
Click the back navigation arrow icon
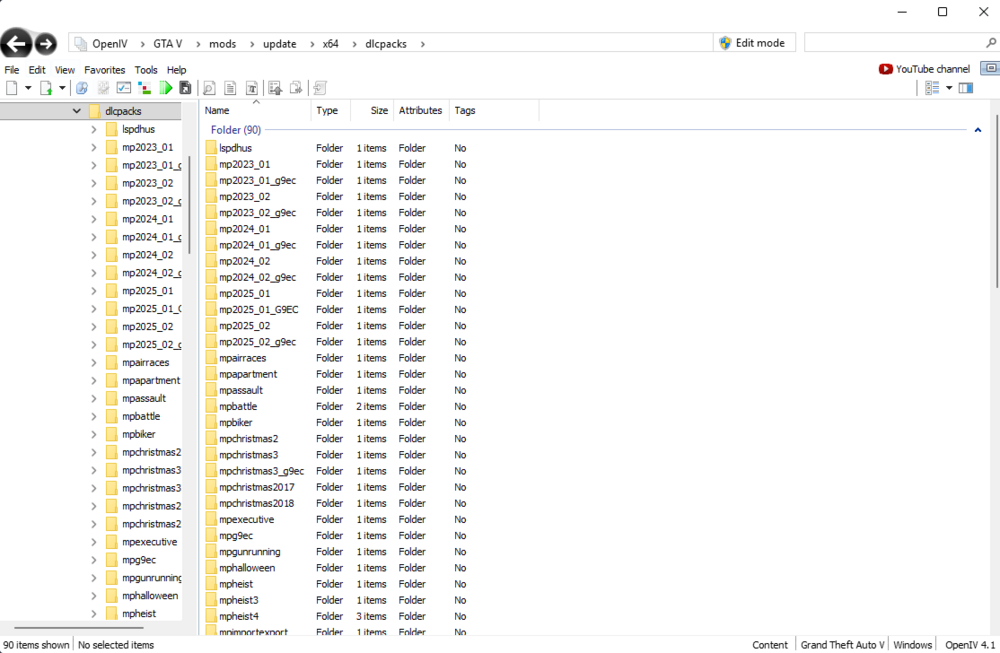[17, 43]
